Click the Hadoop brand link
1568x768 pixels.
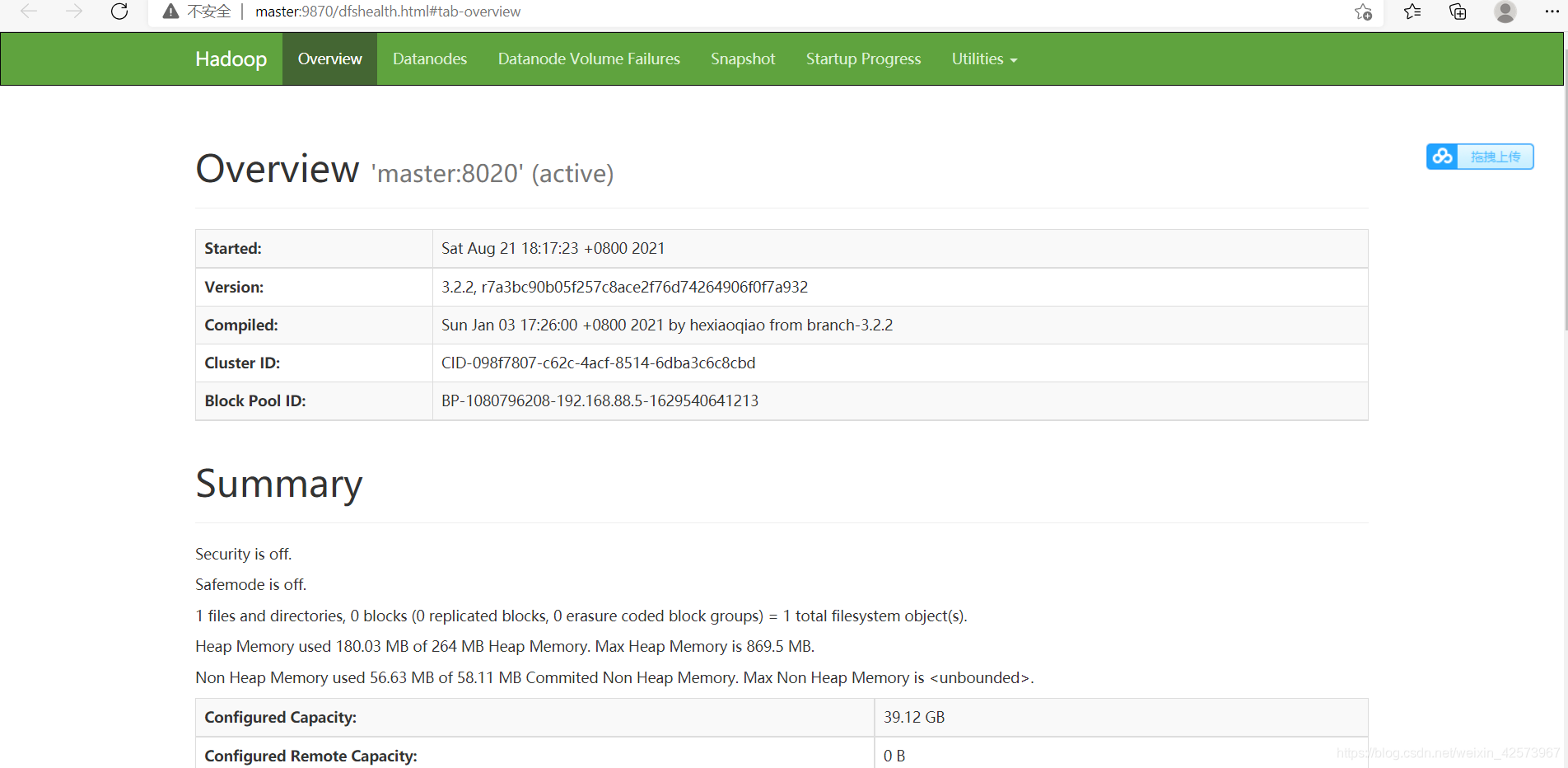point(231,59)
